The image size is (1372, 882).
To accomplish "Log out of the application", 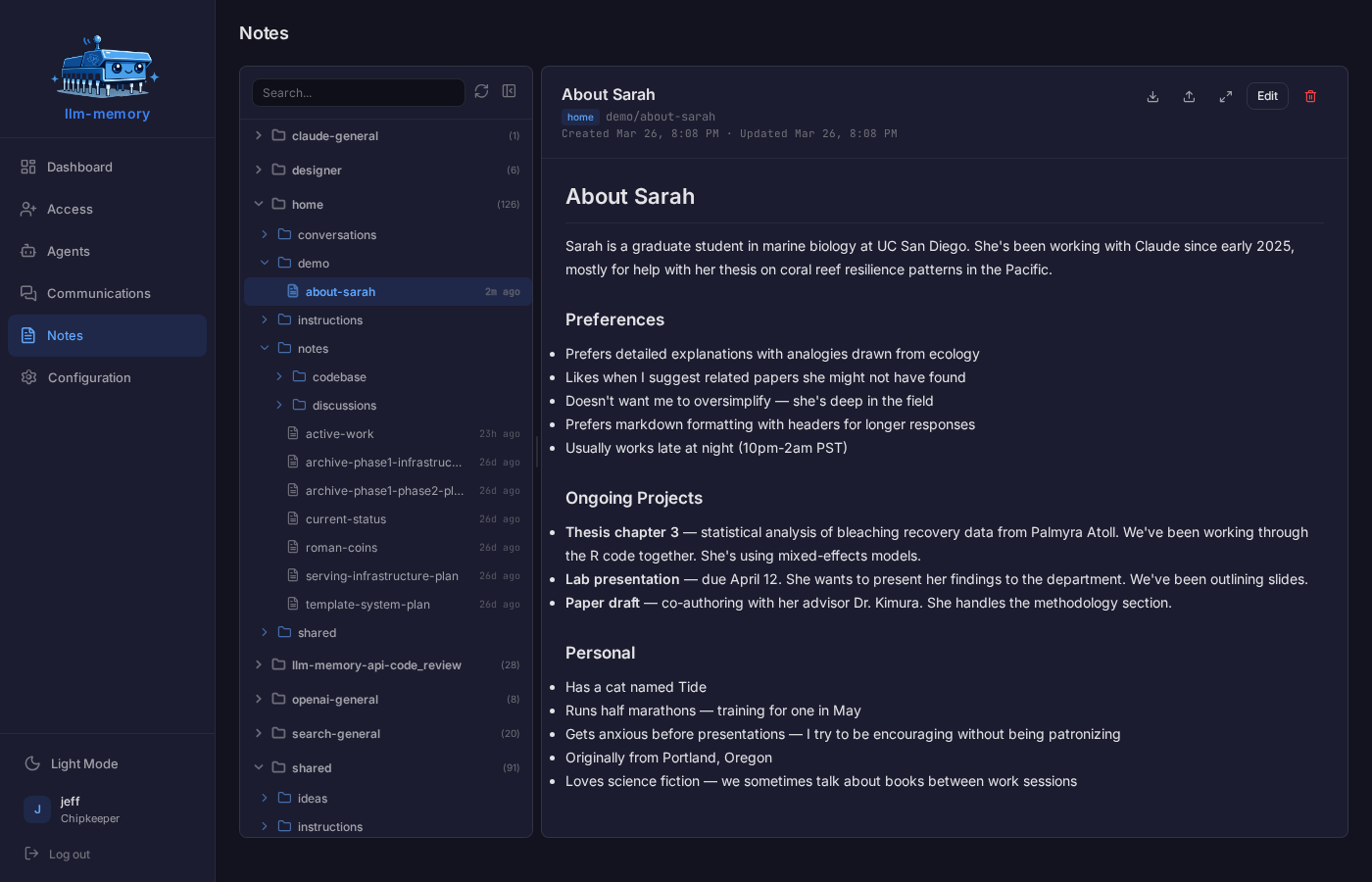I will pyautogui.click(x=70, y=854).
